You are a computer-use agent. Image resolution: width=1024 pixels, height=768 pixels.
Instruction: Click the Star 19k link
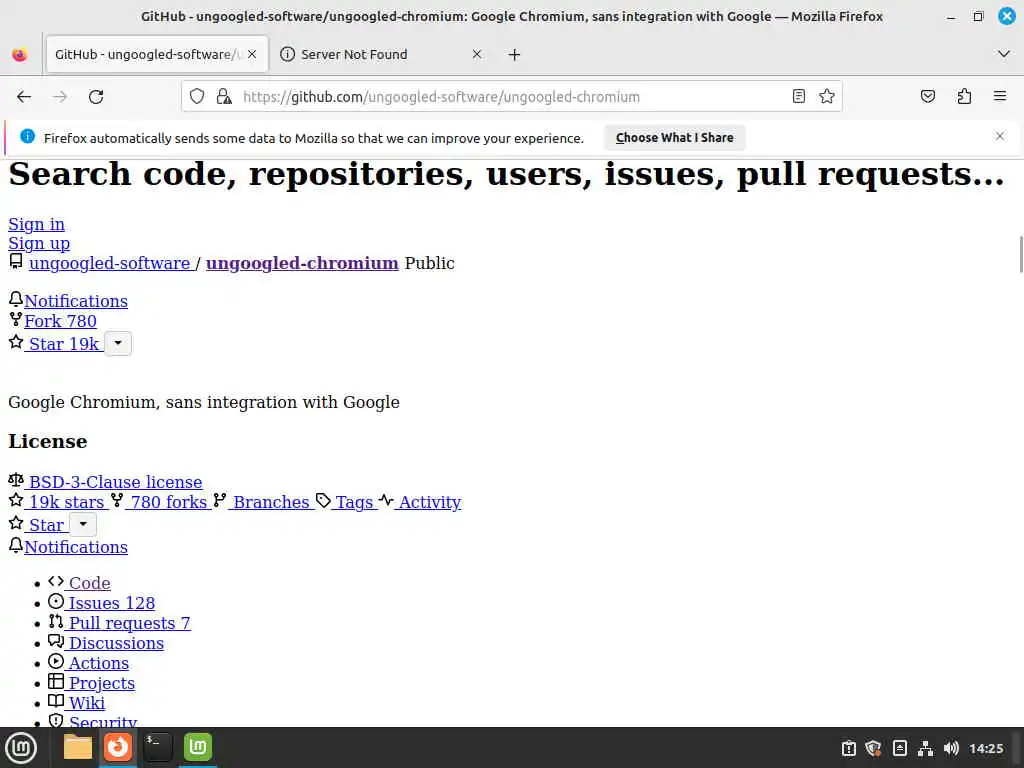[x=63, y=344]
